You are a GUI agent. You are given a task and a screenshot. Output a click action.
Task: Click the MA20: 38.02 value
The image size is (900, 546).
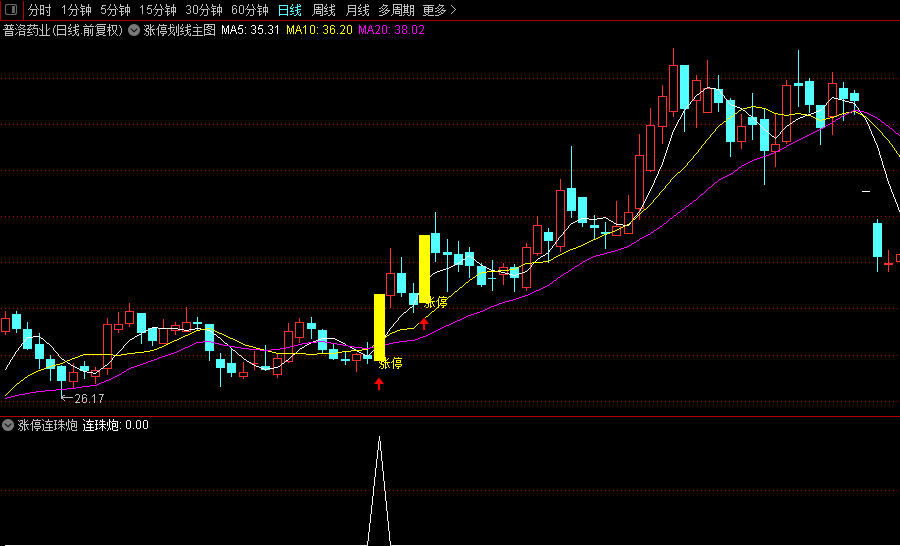391,30
